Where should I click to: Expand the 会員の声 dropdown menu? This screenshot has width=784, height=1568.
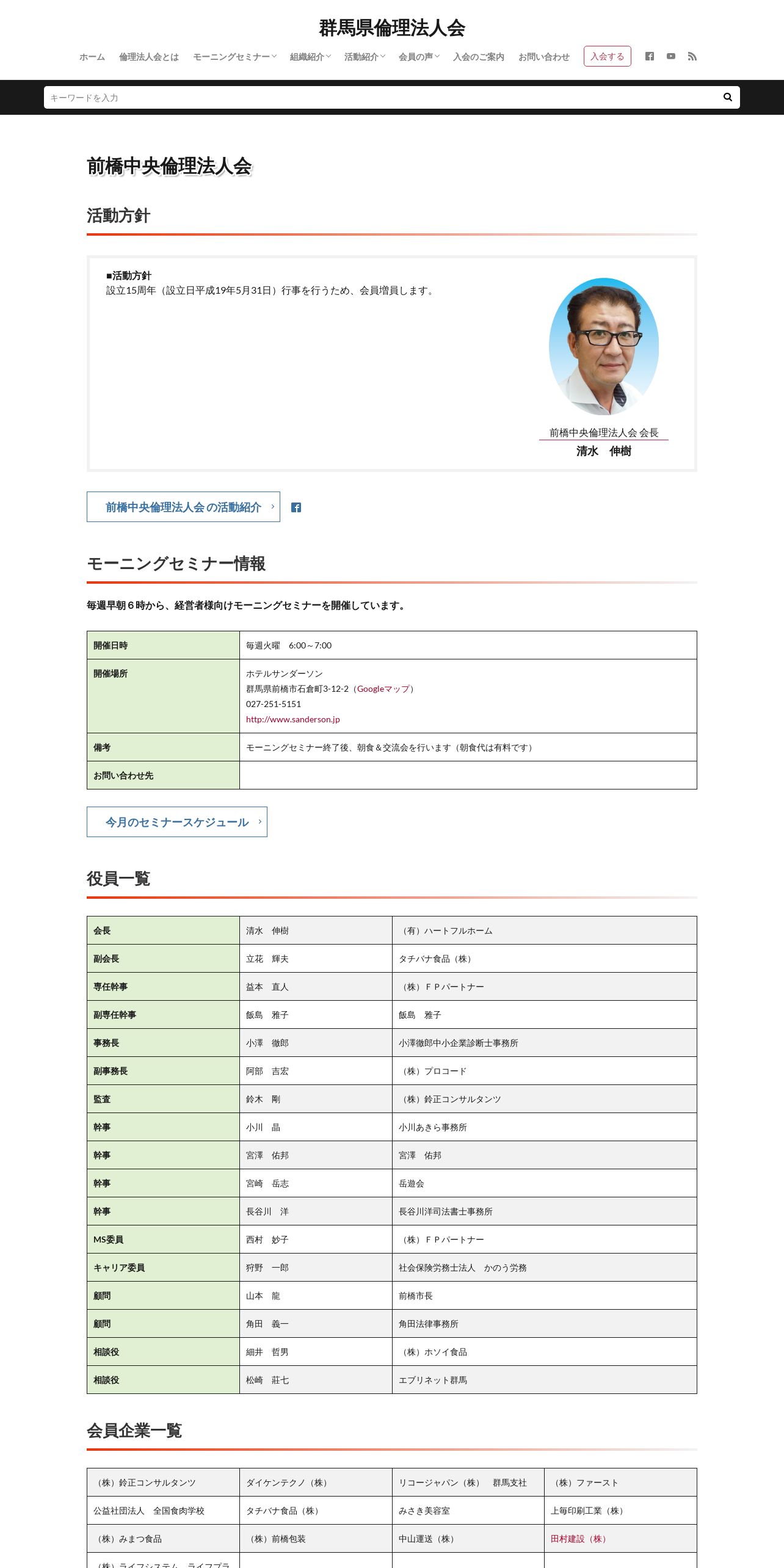coord(419,57)
